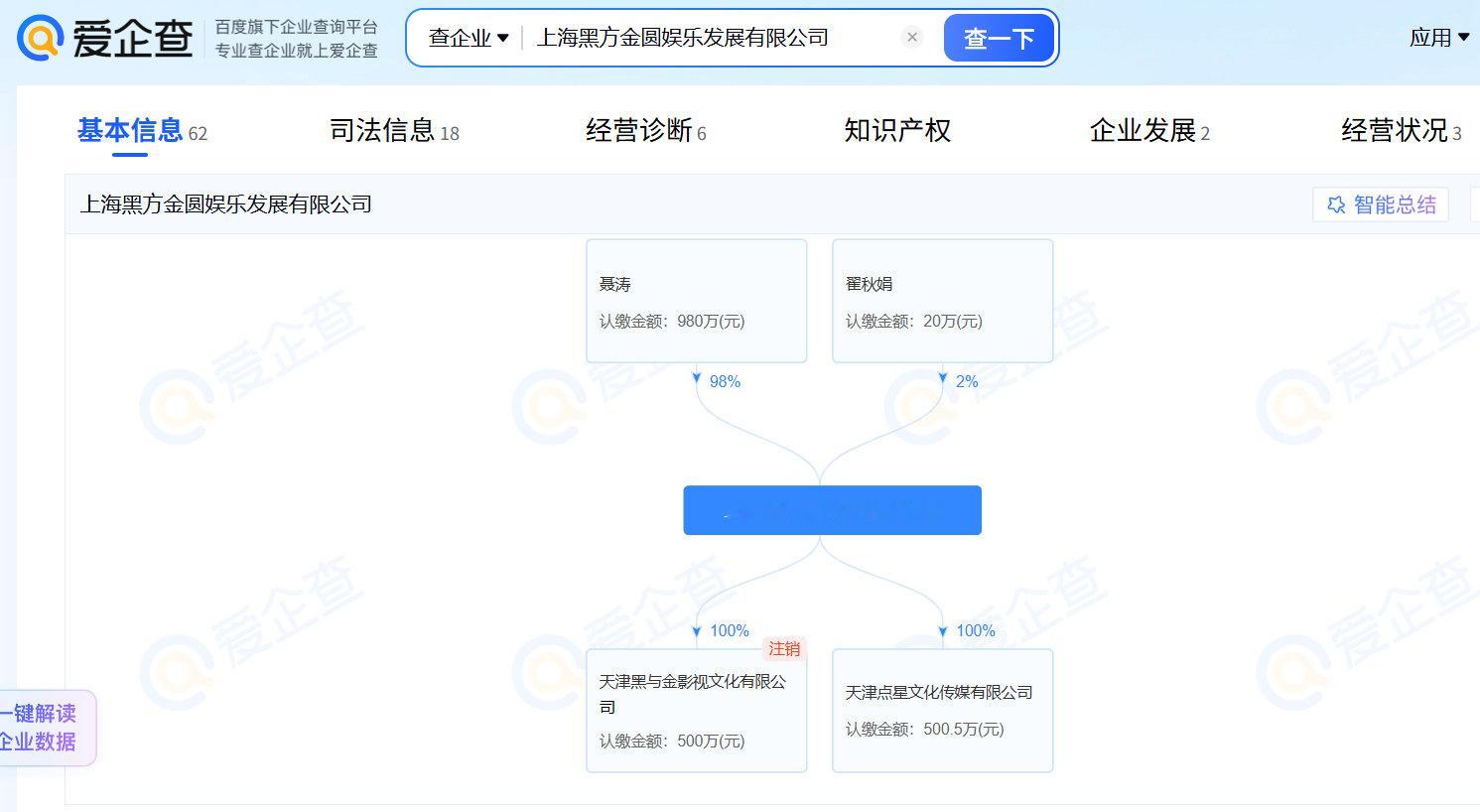Open the 天津黑与金影视文化有限公司 card
This screenshot has height=812, width=1480.
(696, 711)
